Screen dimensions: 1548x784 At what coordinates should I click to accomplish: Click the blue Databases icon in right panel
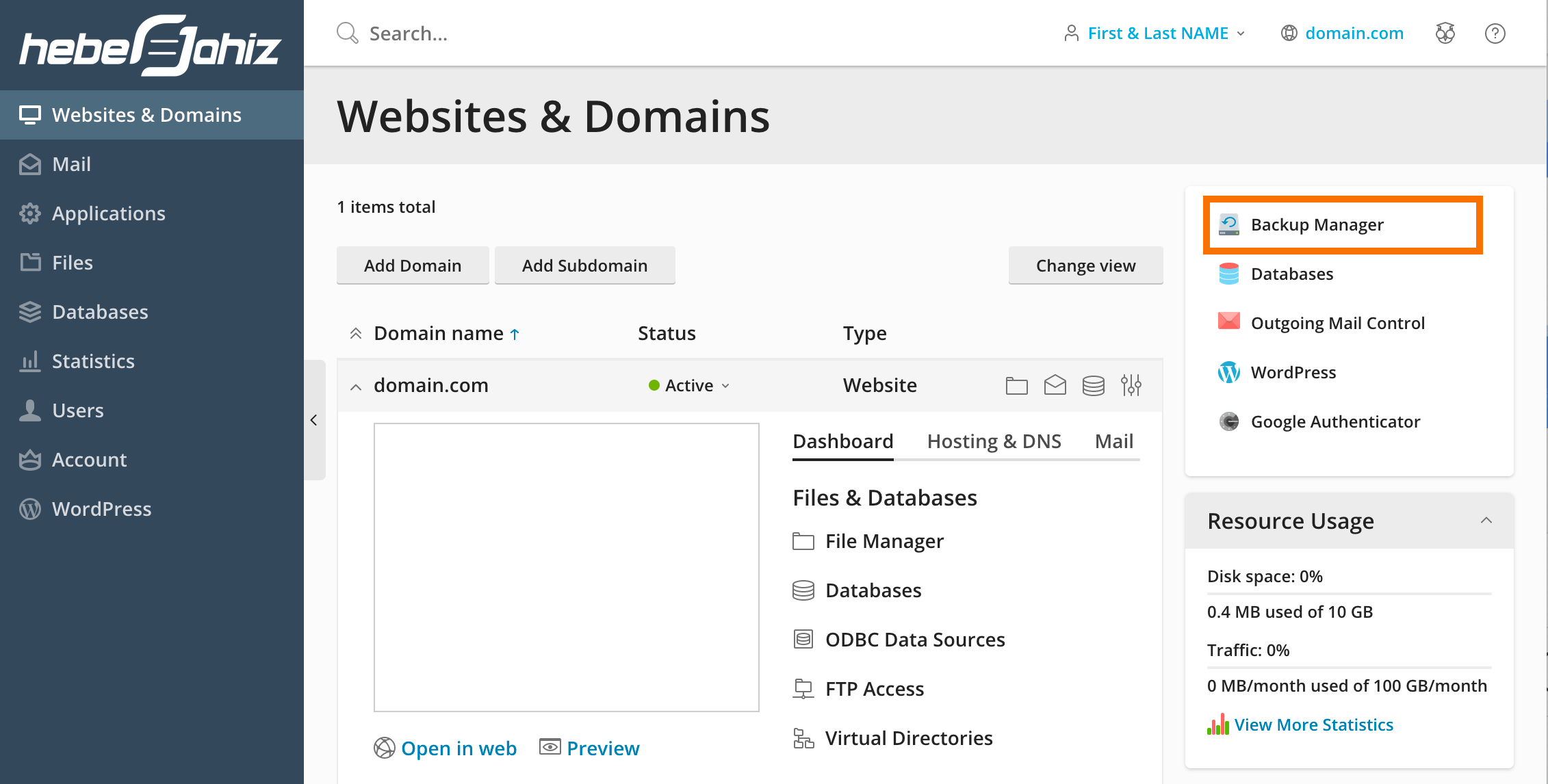coord(1229,274)
